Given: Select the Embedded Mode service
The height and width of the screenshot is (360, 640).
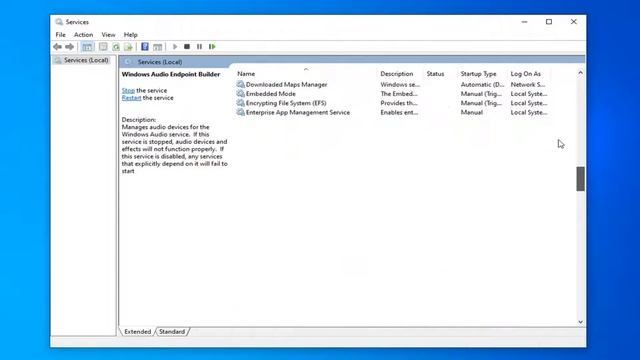Looking at the screenshot, I should click(271, 94).
